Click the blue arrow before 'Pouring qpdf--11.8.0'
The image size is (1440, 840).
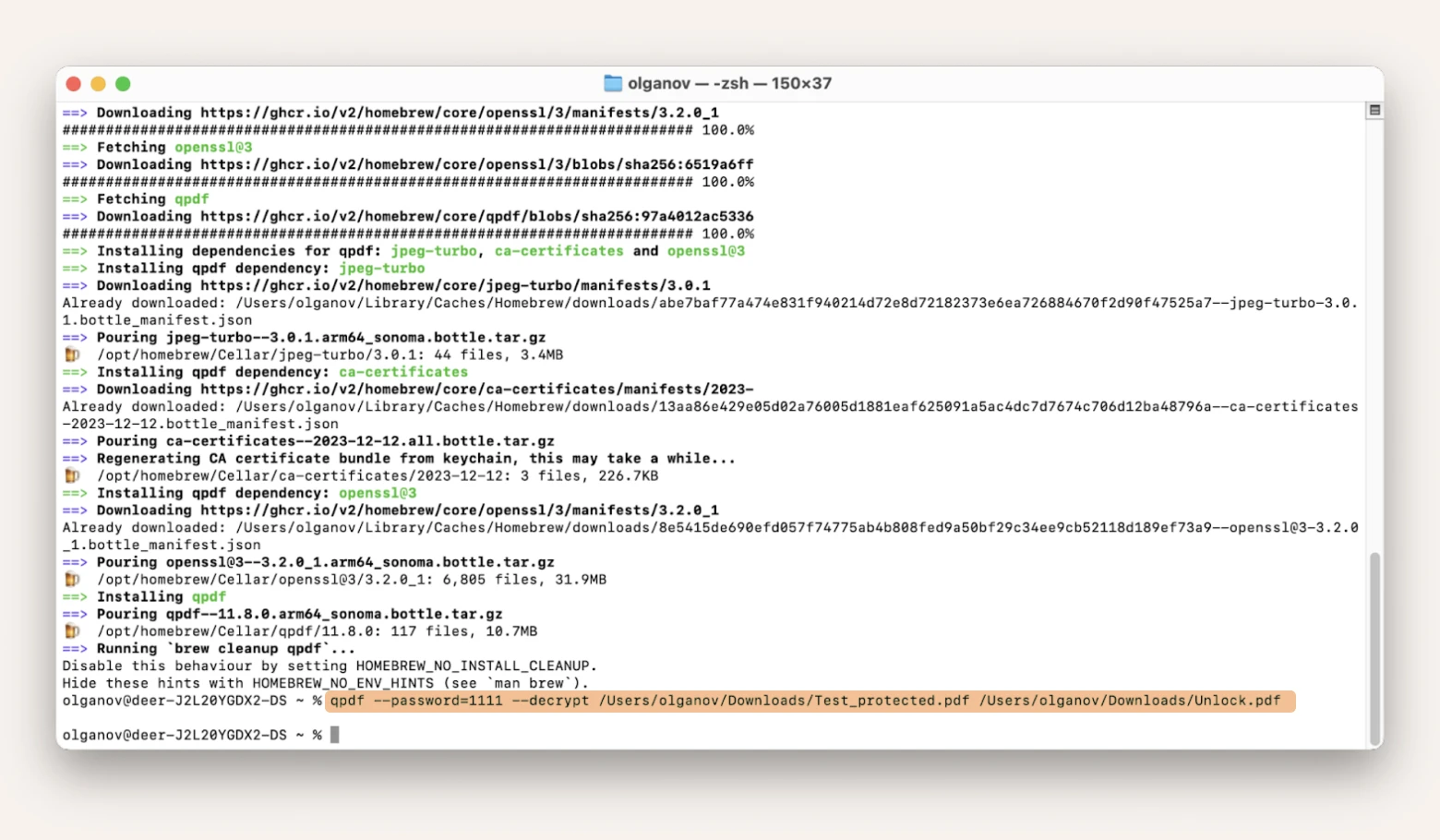click(75, 613)
